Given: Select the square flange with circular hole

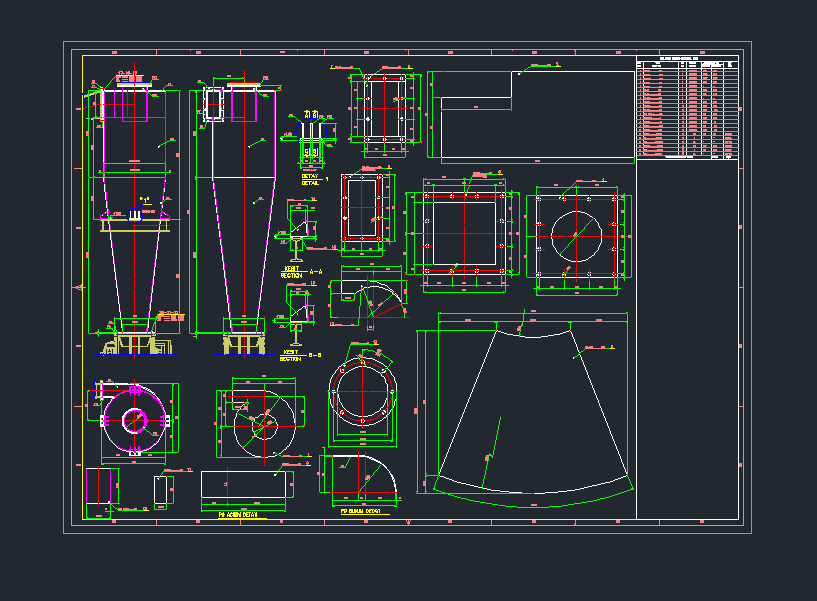Looking at the screenshot, I should (x=579, y=238).
